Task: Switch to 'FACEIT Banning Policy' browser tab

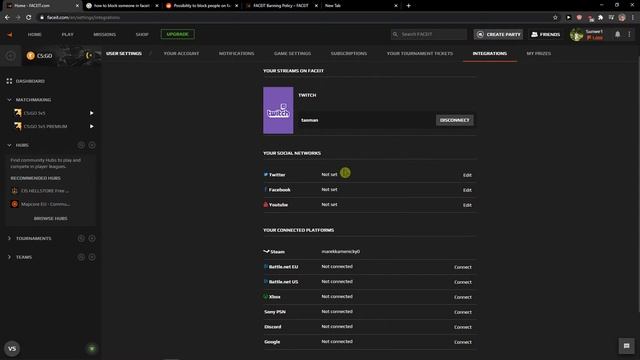Action: [281, 6]
